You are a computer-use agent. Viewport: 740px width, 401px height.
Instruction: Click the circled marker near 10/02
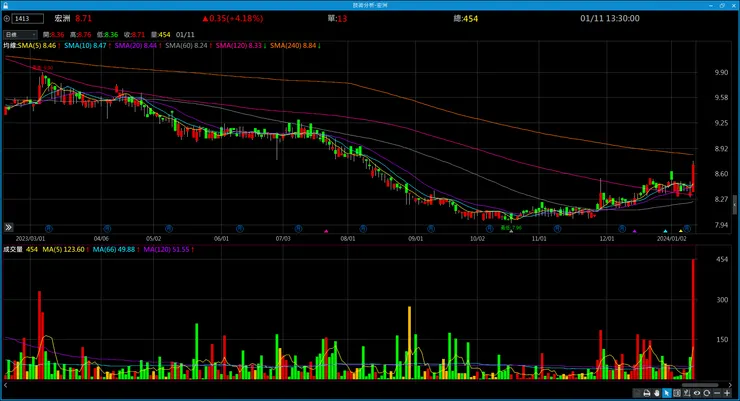pyautogui.click(x=490, y=228)
